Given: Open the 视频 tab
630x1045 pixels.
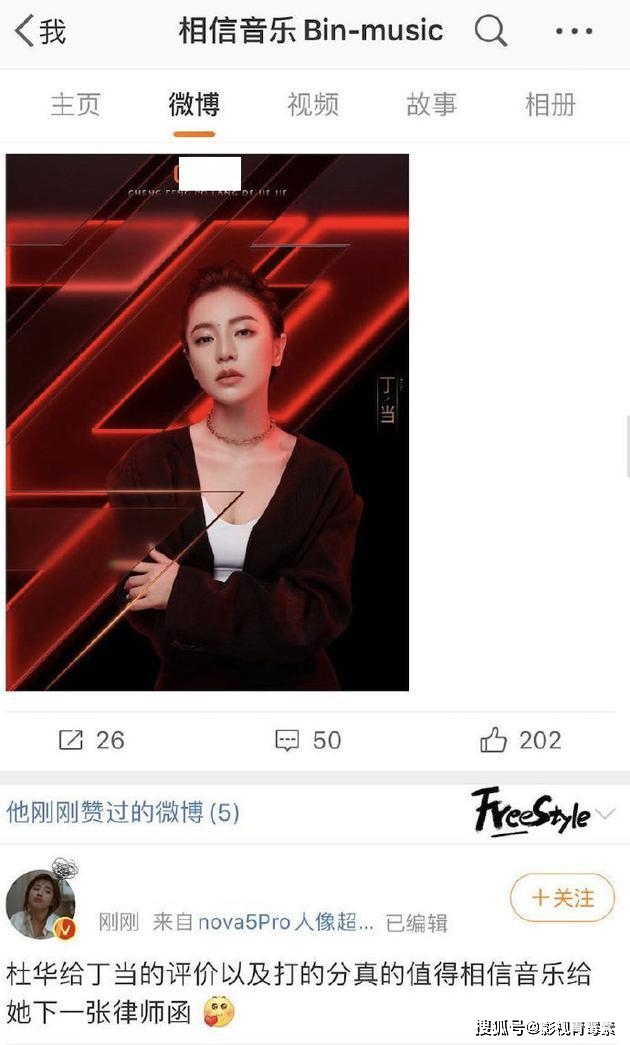Looking at the screenshot, I should click(x=313, y=105).
